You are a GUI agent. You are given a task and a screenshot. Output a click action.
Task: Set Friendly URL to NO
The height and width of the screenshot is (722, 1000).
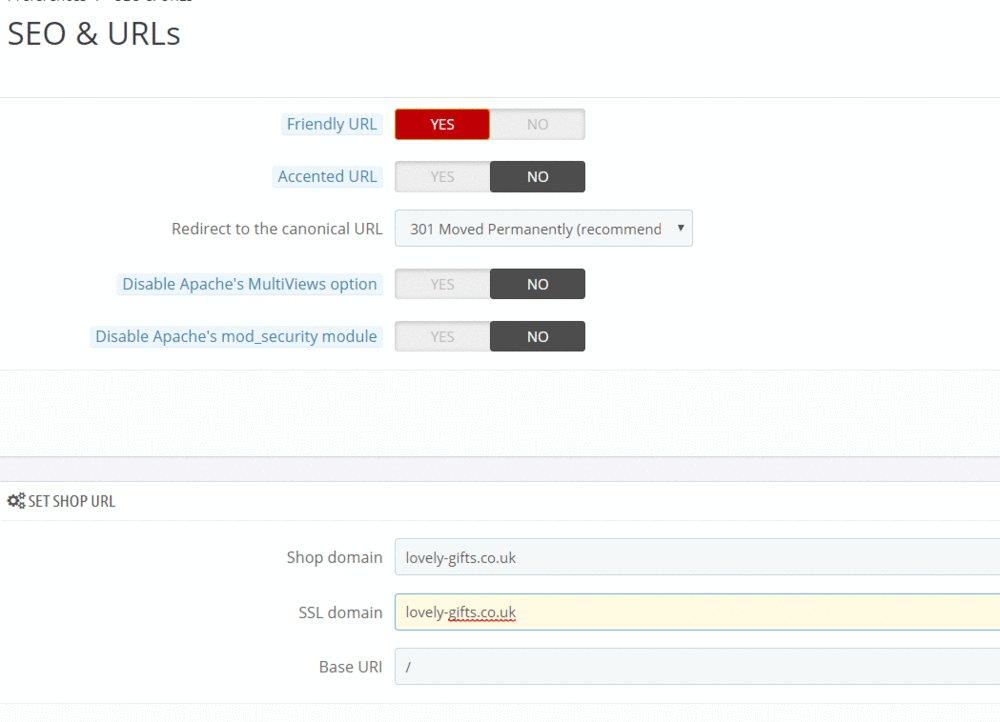tap(537, 124)
